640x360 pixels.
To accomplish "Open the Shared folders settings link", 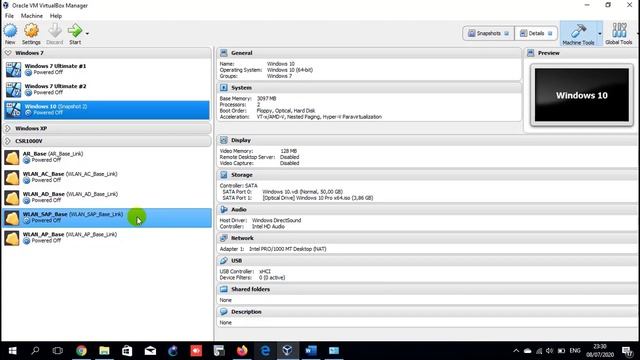I will 250,289.
